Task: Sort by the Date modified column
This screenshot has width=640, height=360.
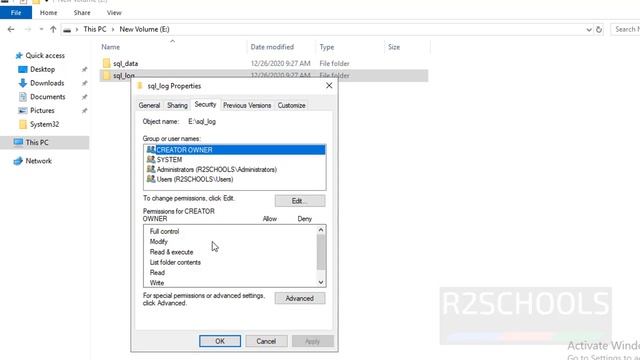Action: pyautogui.click(x=272, y=47)
